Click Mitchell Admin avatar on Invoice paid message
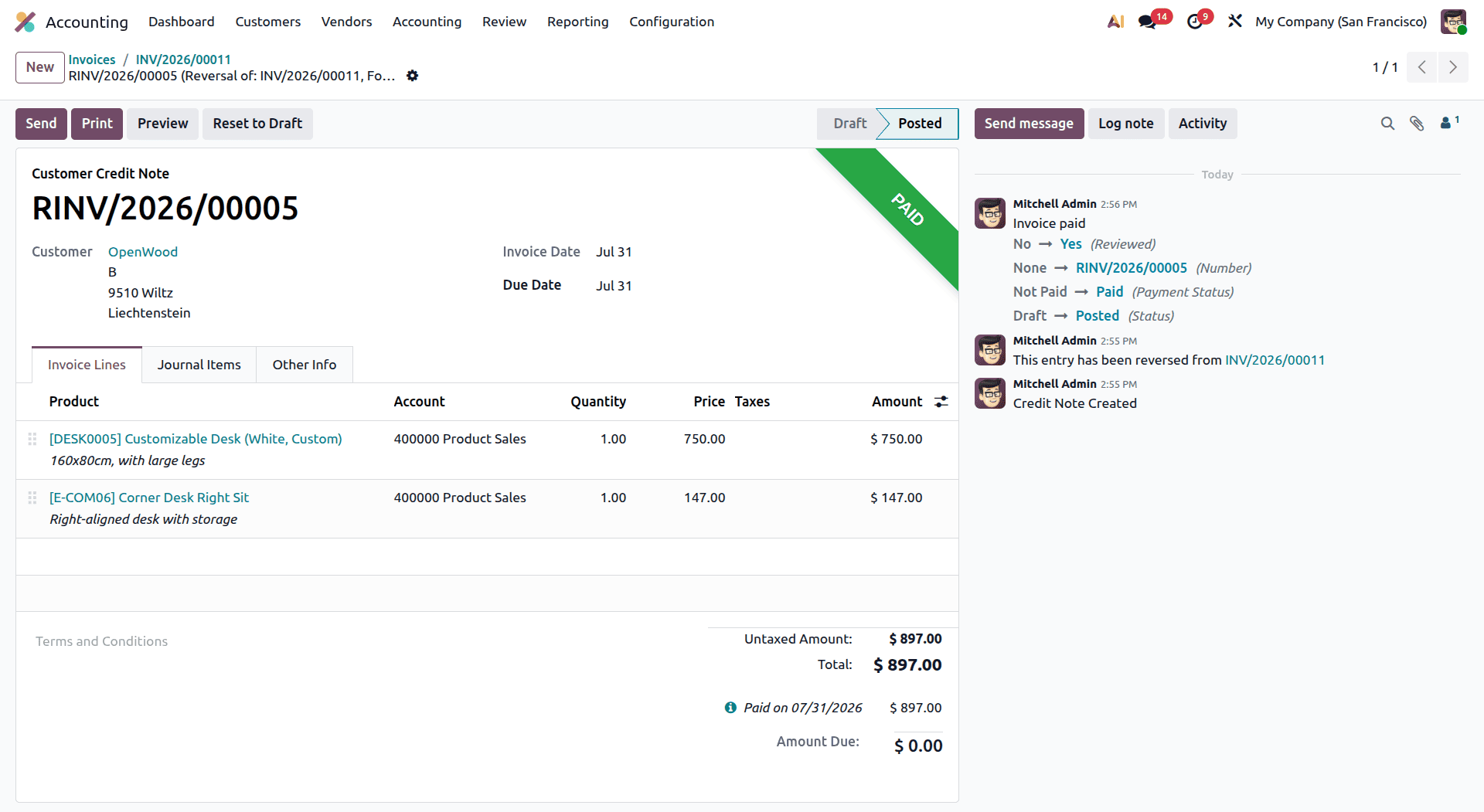The height and width of the screenshot is (812, 1484). pyautogui.click(x=990, y=213)
